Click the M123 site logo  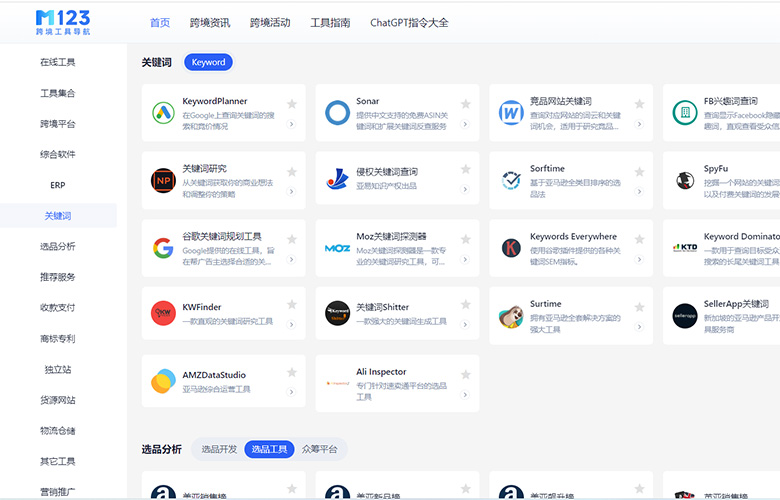click(x=63, y=22)
